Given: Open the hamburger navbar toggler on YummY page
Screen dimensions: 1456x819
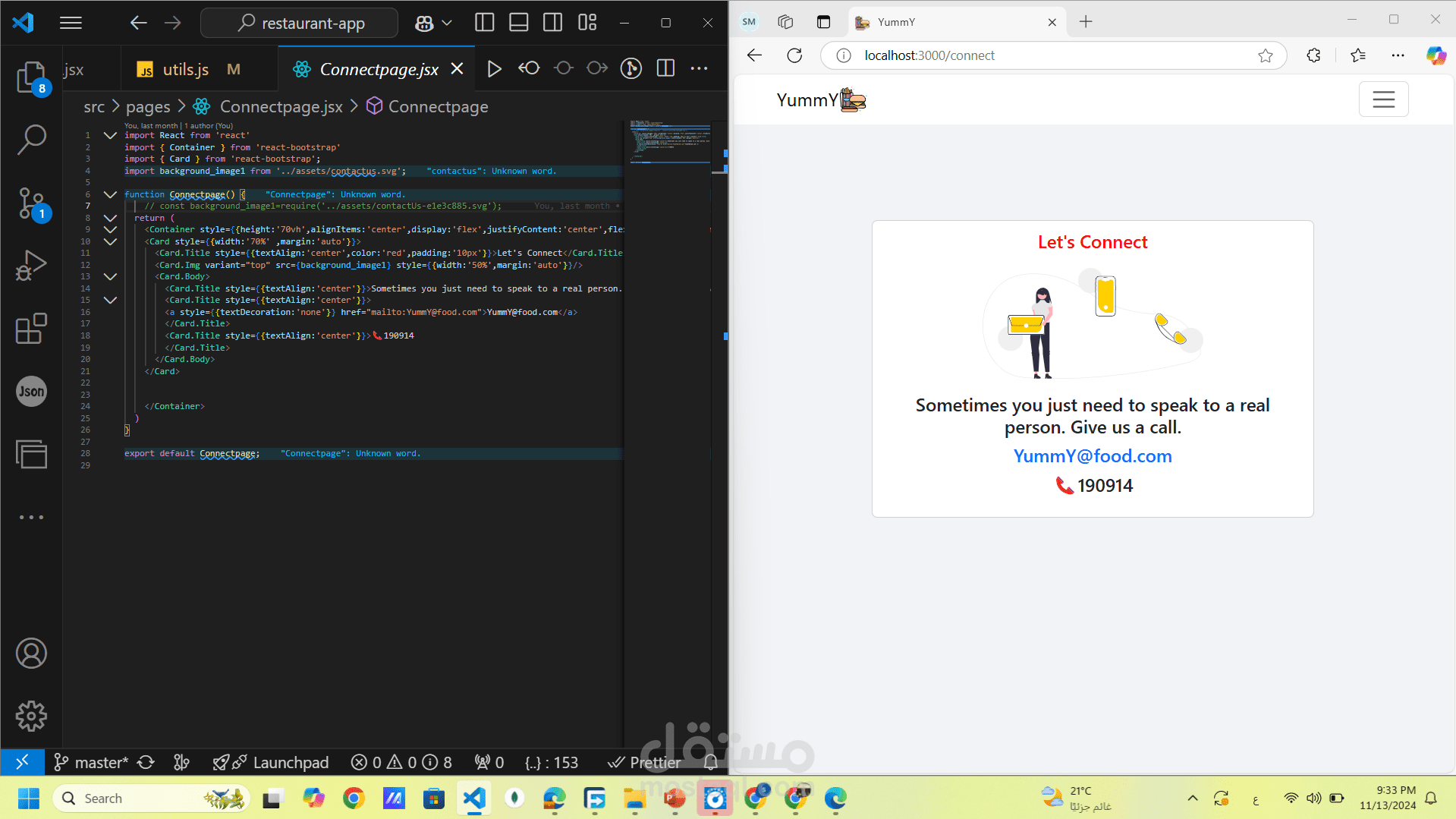Looking at the screenshot, I should tap(1383, 99).
